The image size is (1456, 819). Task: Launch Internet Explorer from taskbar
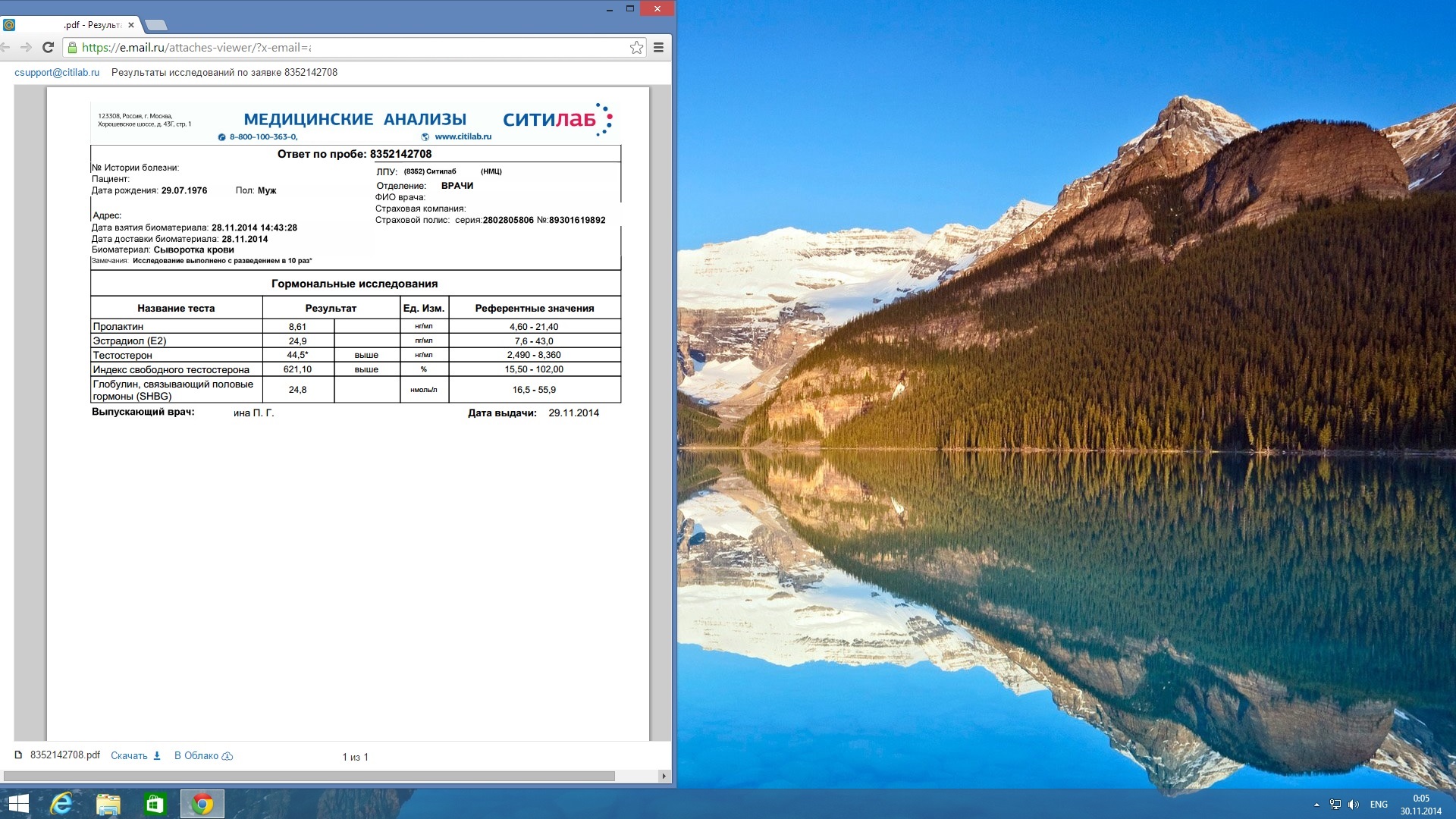coord(61,804)
